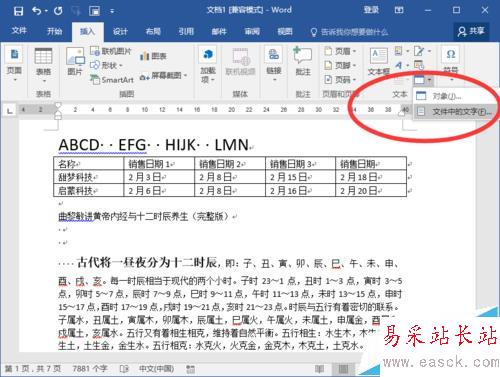Viewport: 500px width, 377px height.
Task: Click the Tell Me search box
Action: tap(349, 32)
